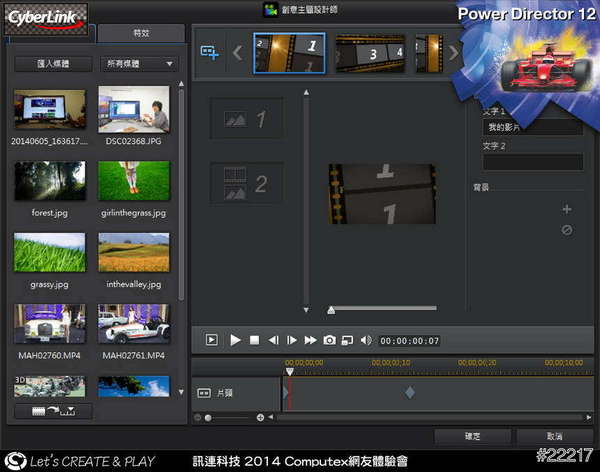
Task: Click the 匯入媒體 import media button
Action: 53,64
